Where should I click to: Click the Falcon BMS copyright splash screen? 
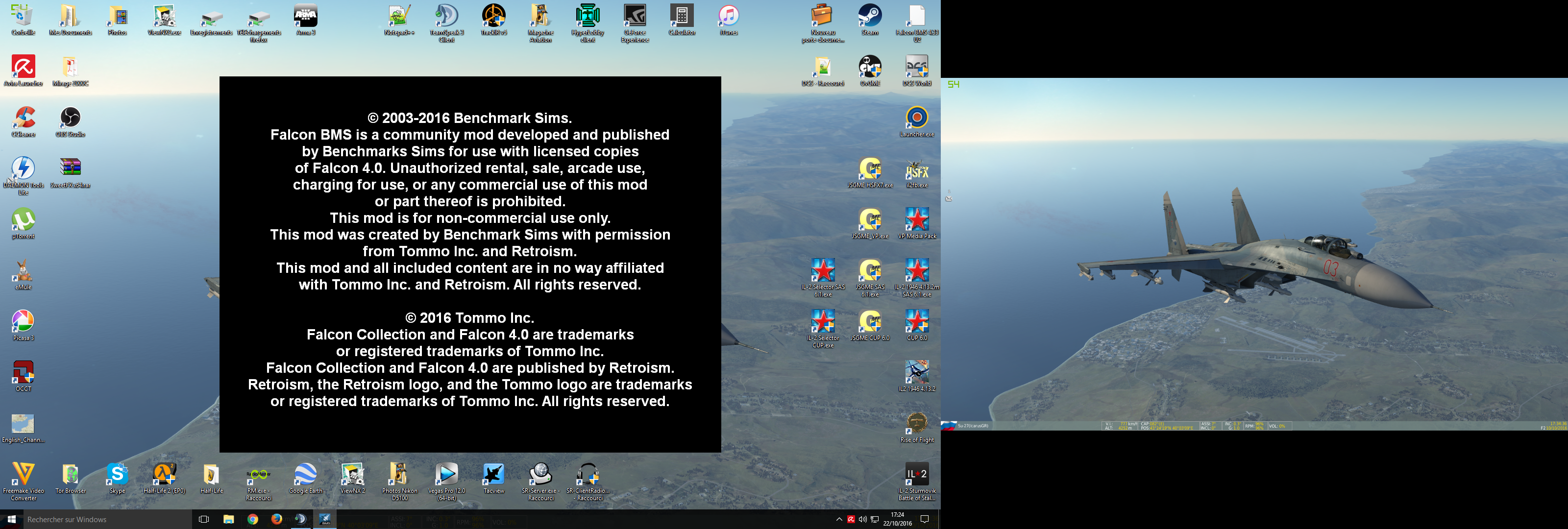[x=470, y=264]
